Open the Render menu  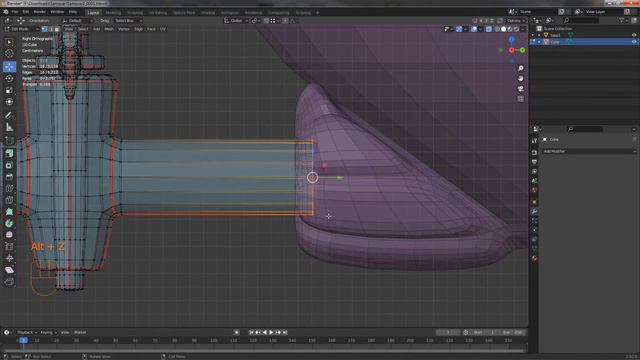point(40,12)
